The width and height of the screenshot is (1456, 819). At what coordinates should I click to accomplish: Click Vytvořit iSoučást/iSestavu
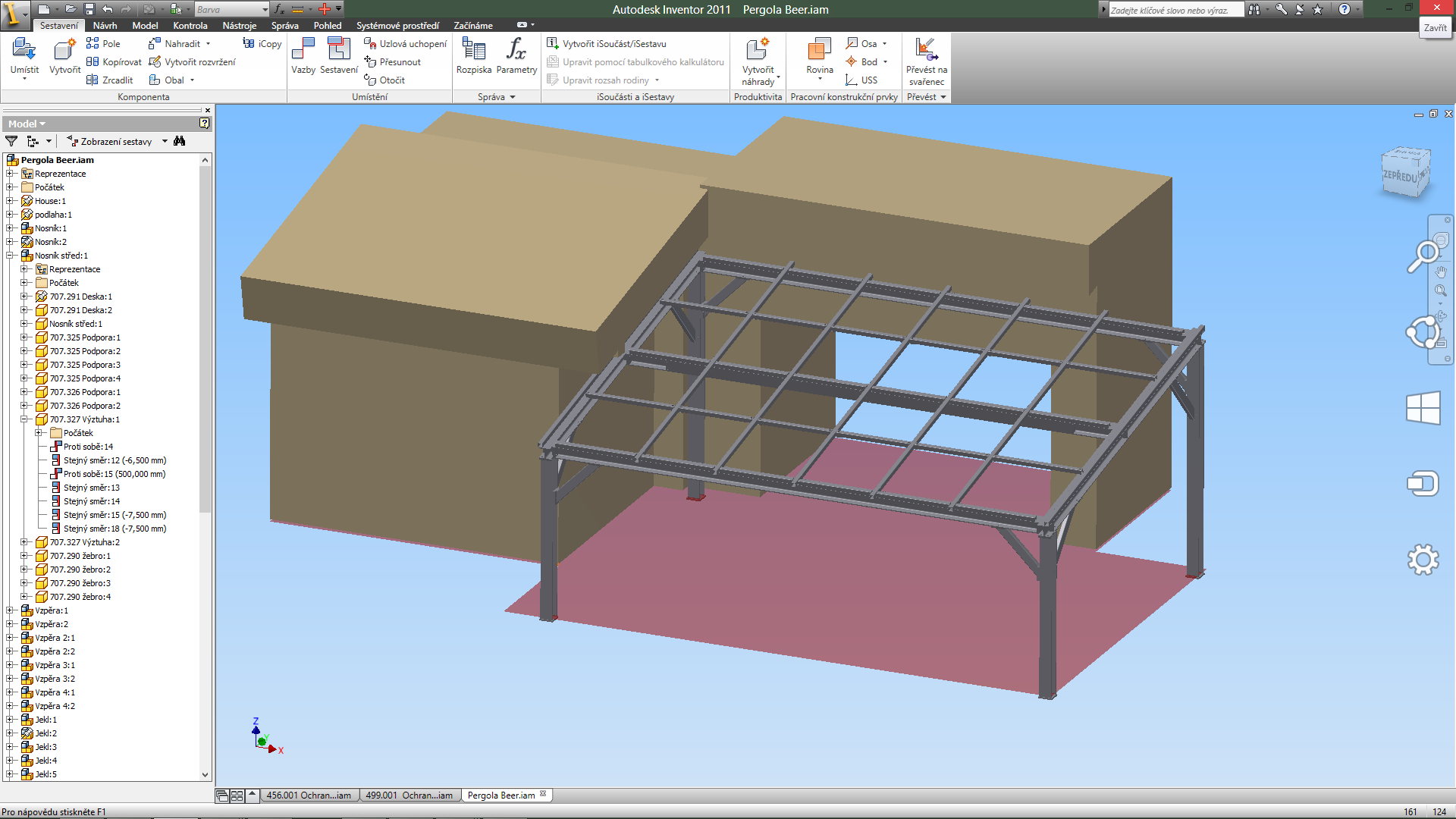tap(607, 43)
